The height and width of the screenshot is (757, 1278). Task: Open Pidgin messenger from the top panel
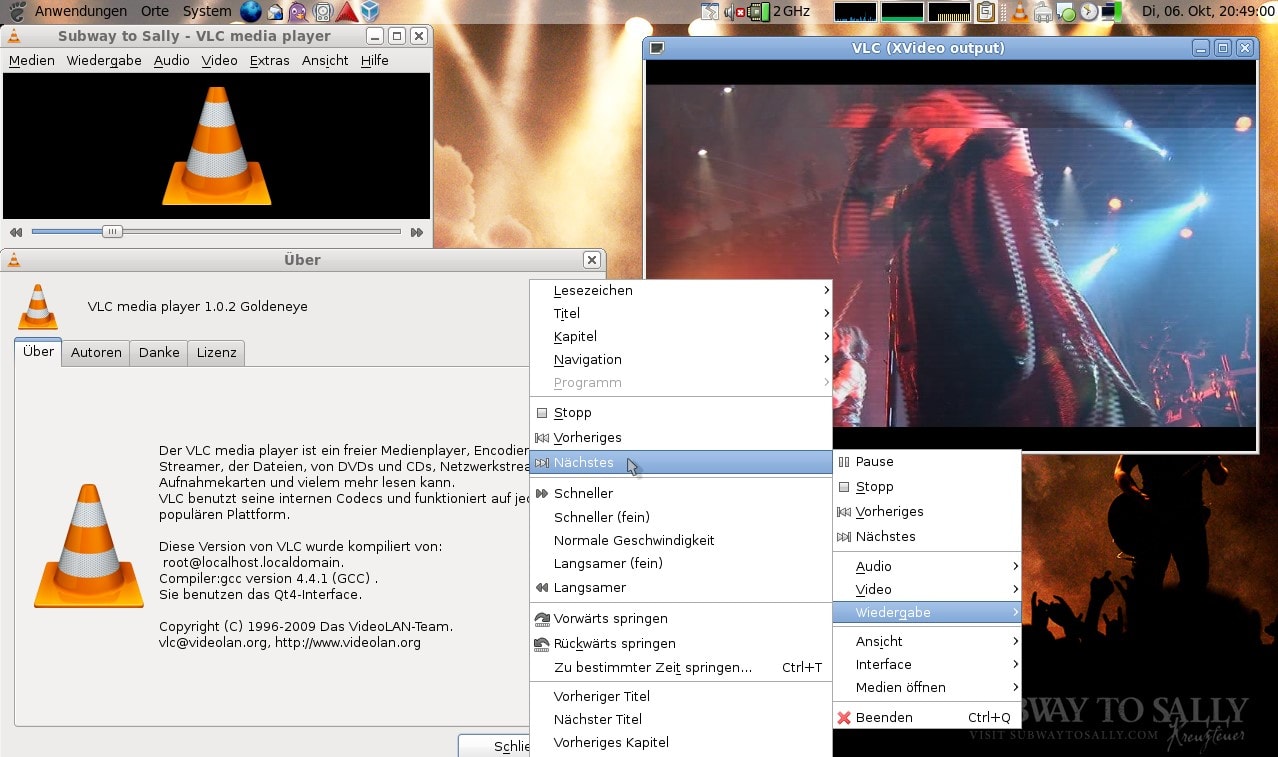click(298, 11)
